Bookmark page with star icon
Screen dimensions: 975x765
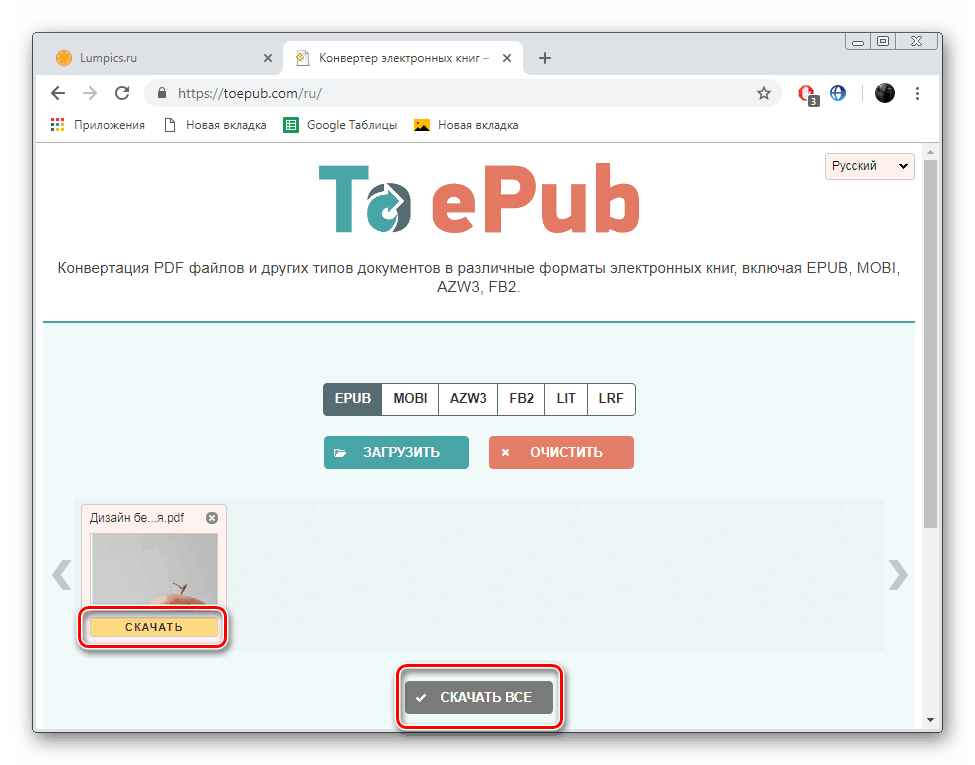[764, 93]
